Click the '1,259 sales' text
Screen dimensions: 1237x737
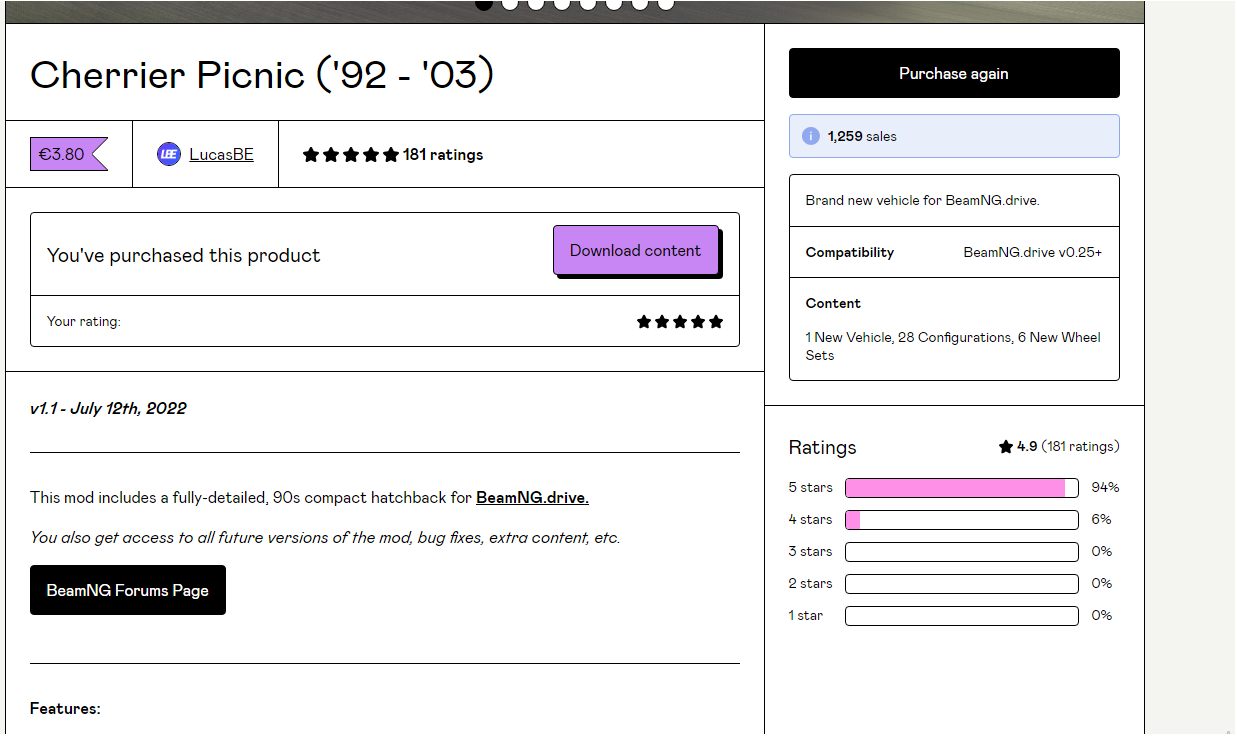click(x=862, y=136)
